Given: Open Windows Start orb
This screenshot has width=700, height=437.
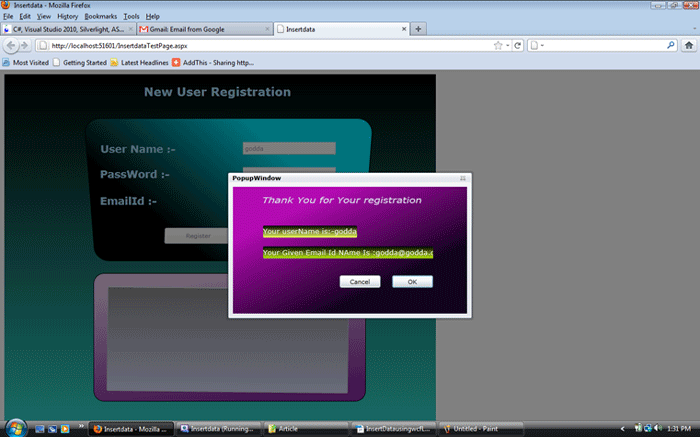Looking at the screenshot, I should click(16, 429).
